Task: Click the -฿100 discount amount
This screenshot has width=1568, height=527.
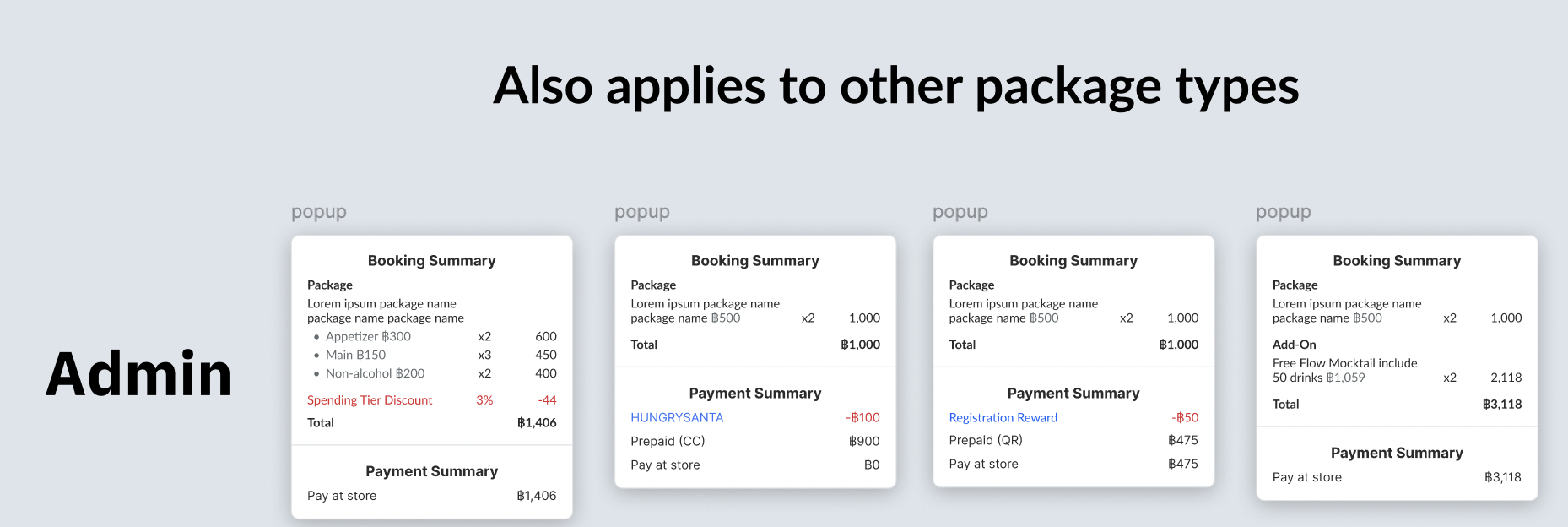Action: (862, 417)
